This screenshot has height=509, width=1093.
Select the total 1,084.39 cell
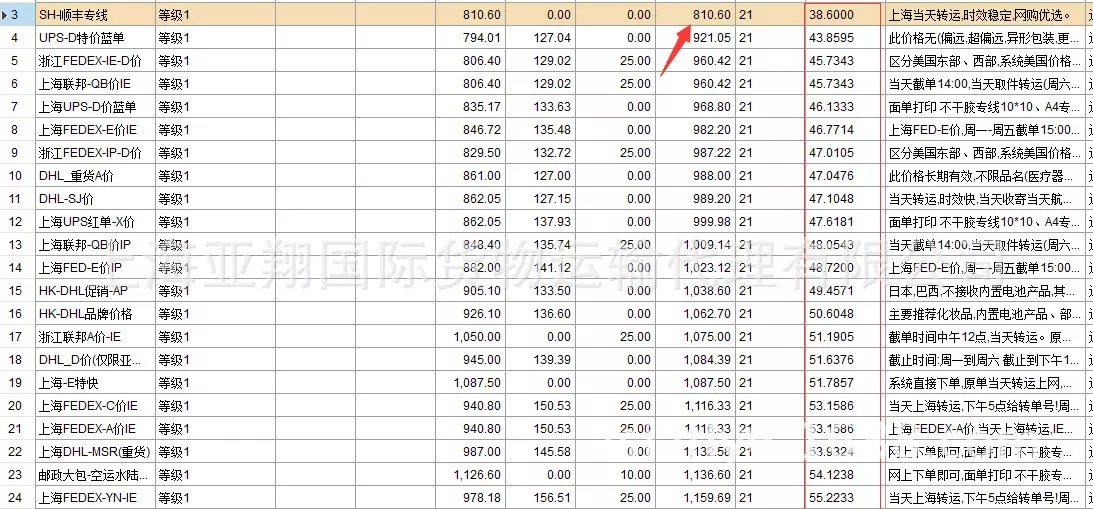click(695, 360)
